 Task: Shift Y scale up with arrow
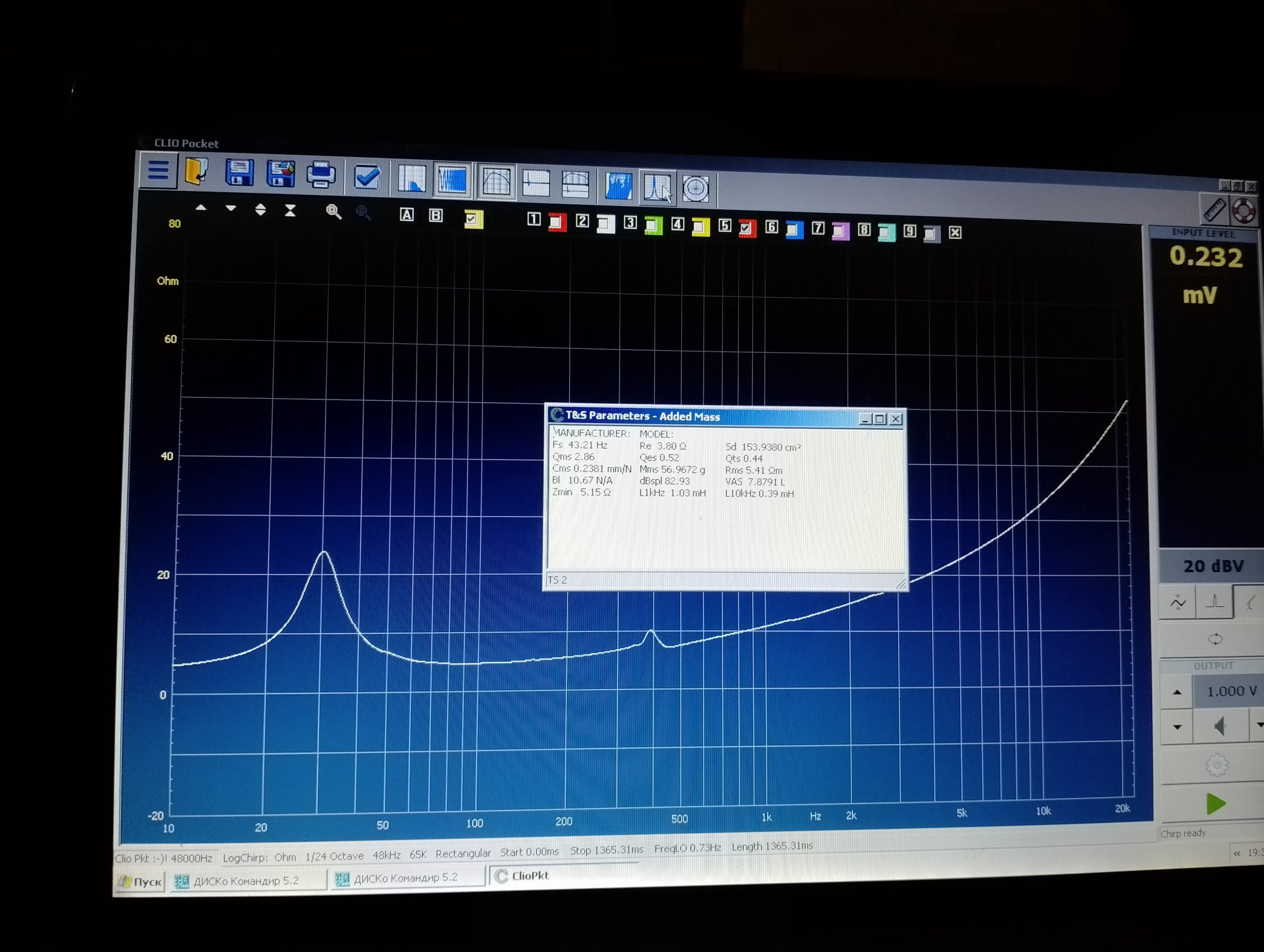pyautogui.click(x=201, y=207)
